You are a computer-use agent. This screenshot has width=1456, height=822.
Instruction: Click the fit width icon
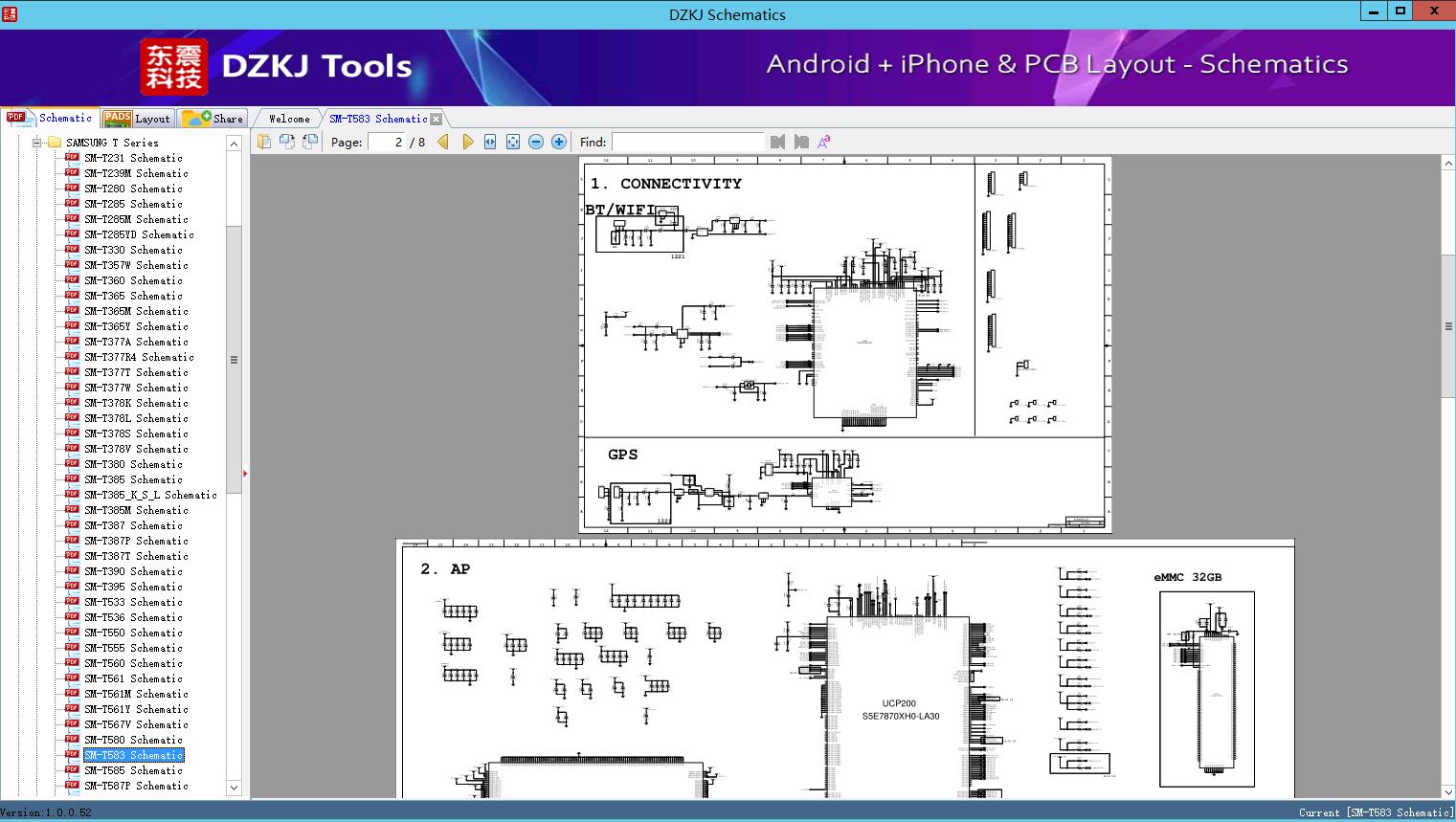(490, 142)
